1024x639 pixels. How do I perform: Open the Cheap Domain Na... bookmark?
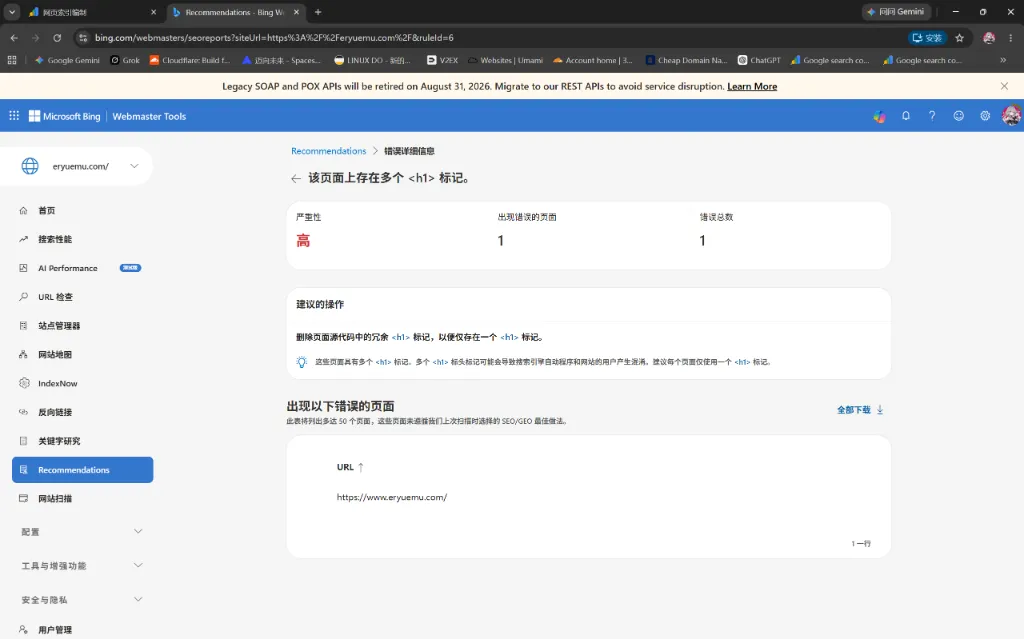tap(686, 60)
